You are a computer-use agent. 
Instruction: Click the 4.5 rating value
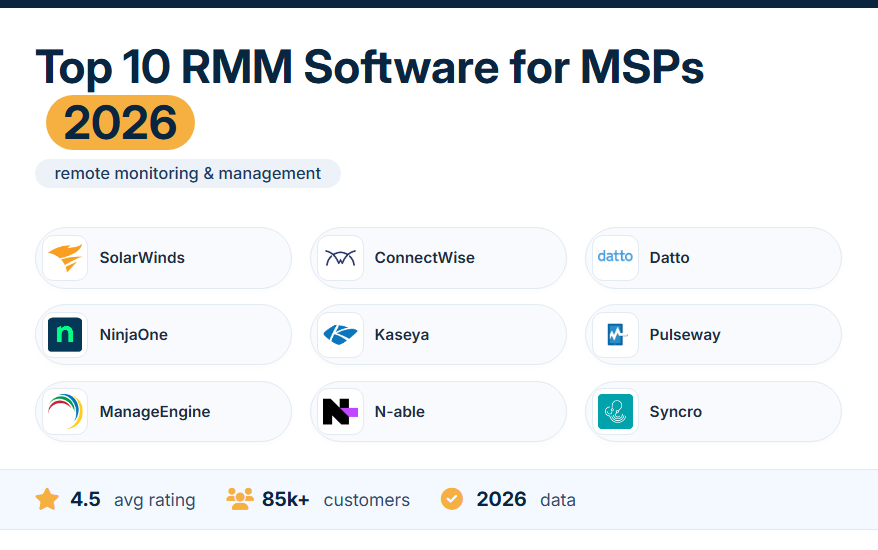[85, 499]
